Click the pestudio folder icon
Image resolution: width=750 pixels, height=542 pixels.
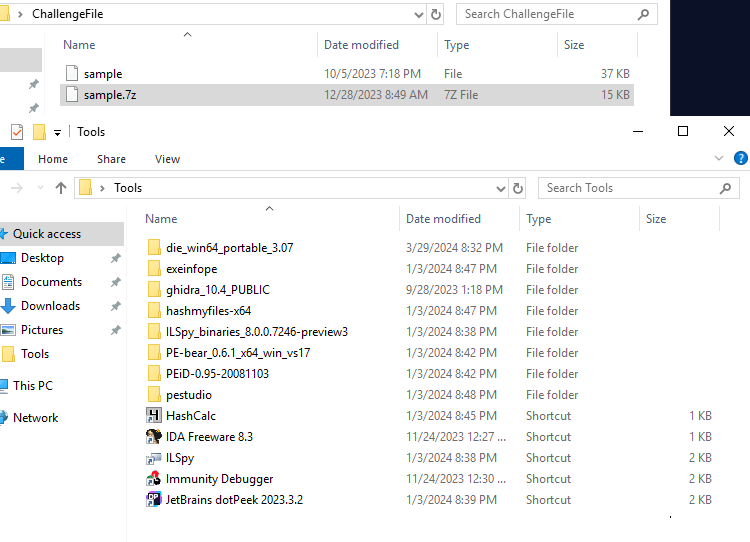pos(154,395)
